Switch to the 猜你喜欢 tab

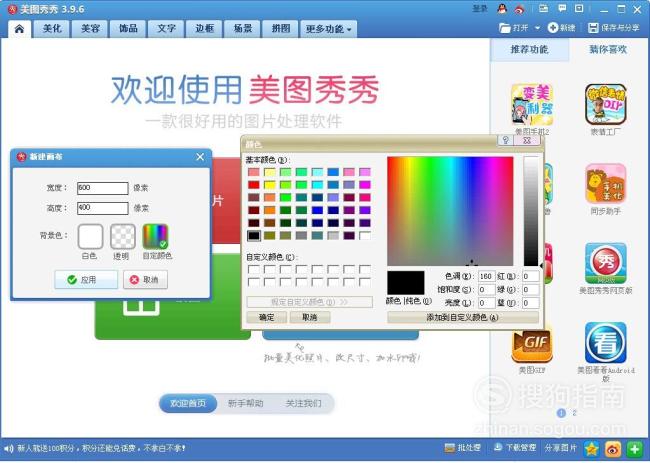pyautogui.click(x=608, y=49)
